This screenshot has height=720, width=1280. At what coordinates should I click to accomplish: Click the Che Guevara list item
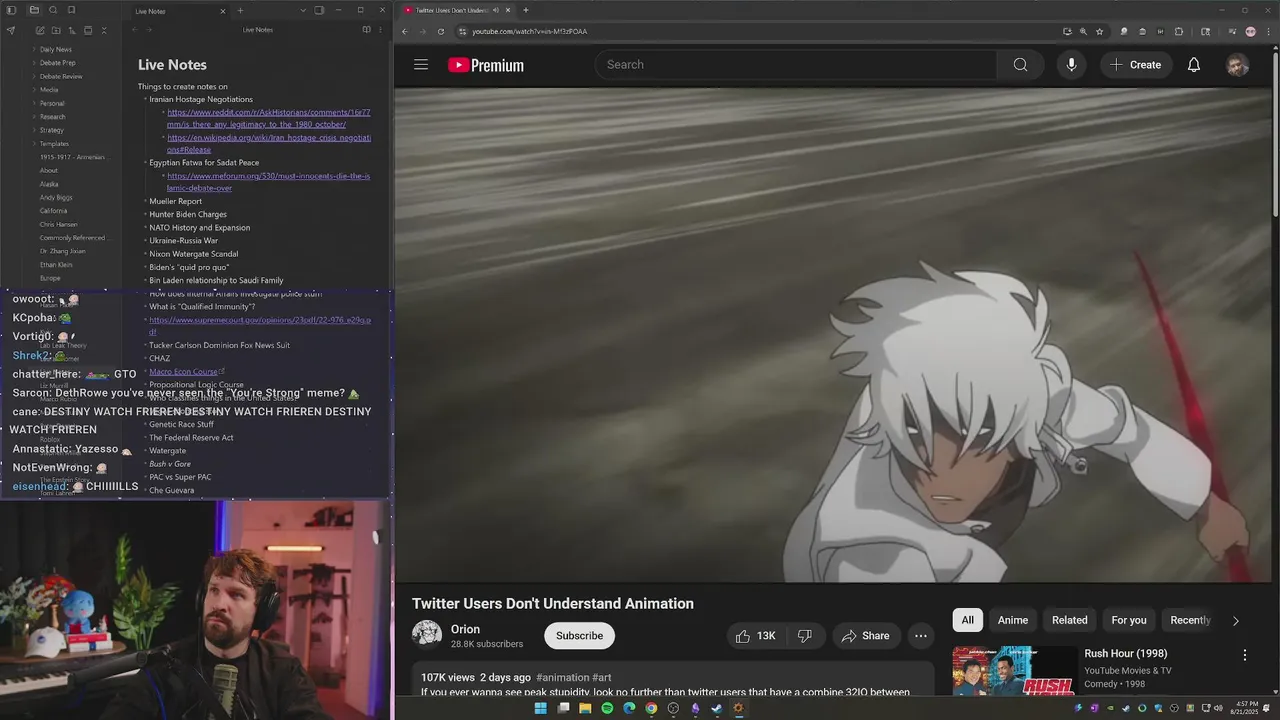click(x=172, y=490)
